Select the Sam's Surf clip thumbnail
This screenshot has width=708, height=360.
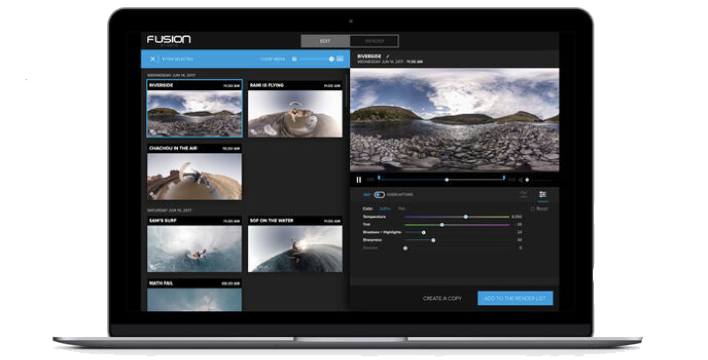click(x=195, y=244)
